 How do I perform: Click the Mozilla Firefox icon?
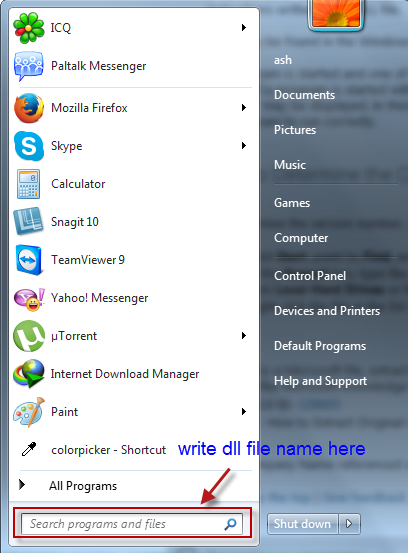29,108
